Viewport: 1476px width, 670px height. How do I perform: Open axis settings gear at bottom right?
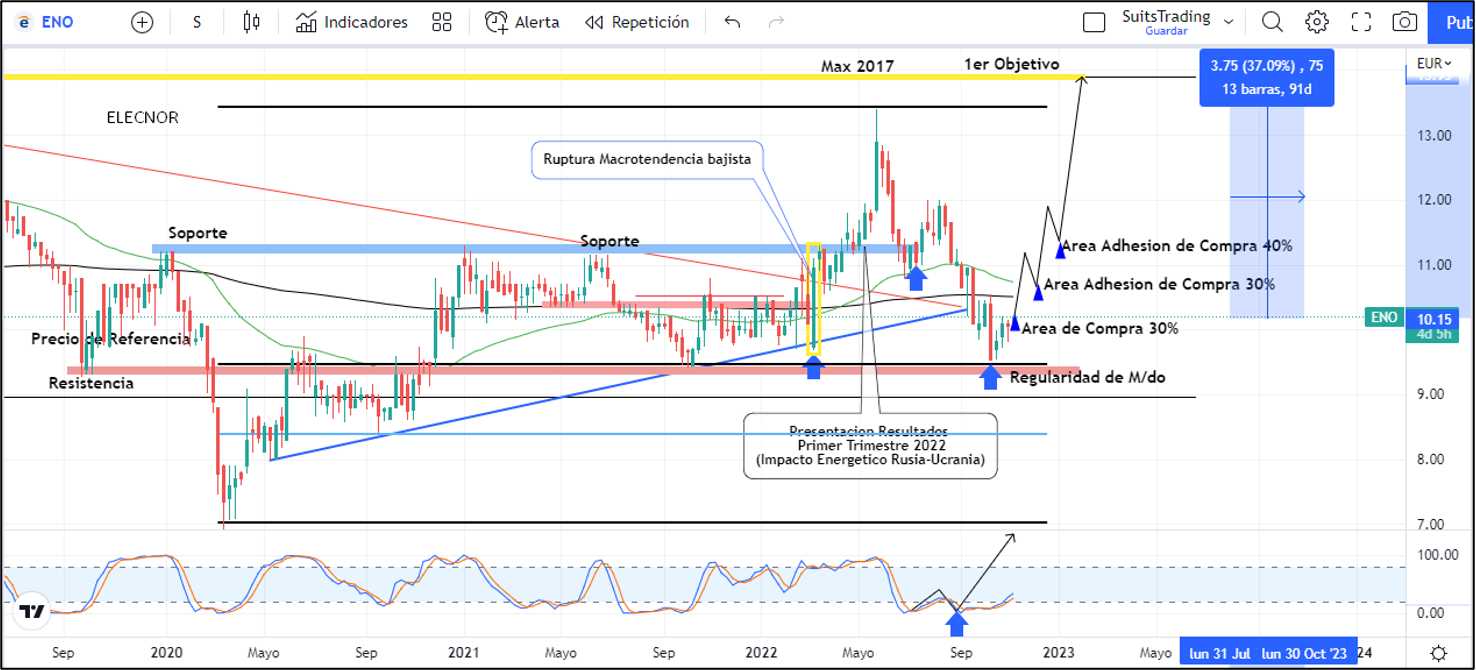(1438, 653)
